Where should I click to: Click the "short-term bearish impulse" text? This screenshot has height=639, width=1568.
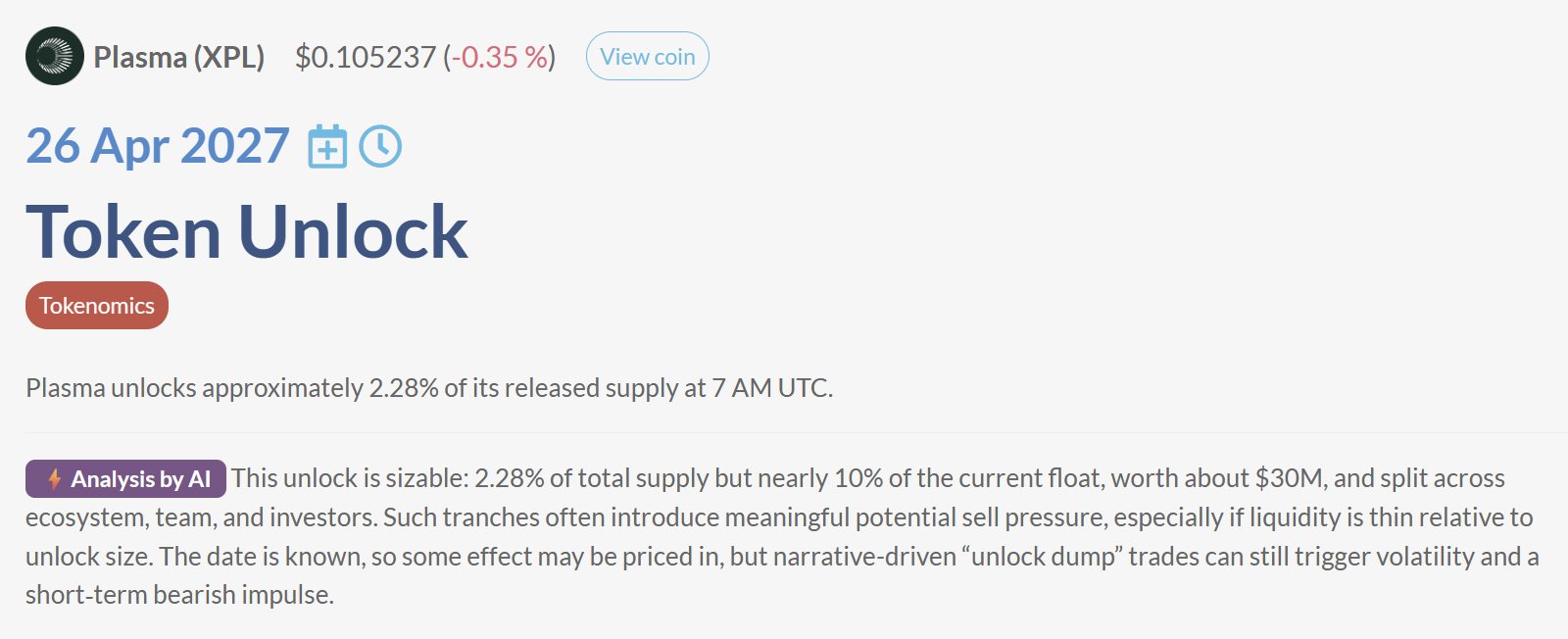click(178, 595)
